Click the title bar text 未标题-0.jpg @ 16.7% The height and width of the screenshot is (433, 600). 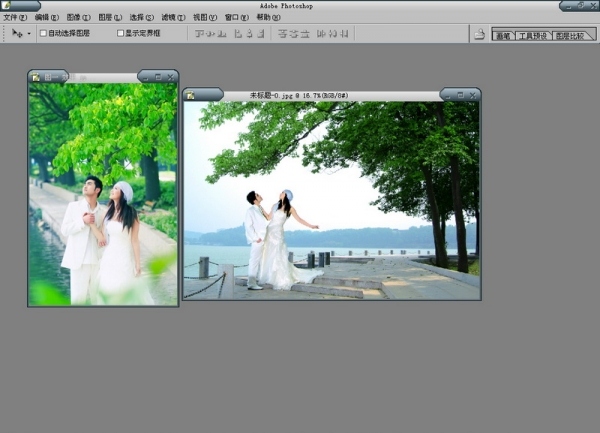299,95
